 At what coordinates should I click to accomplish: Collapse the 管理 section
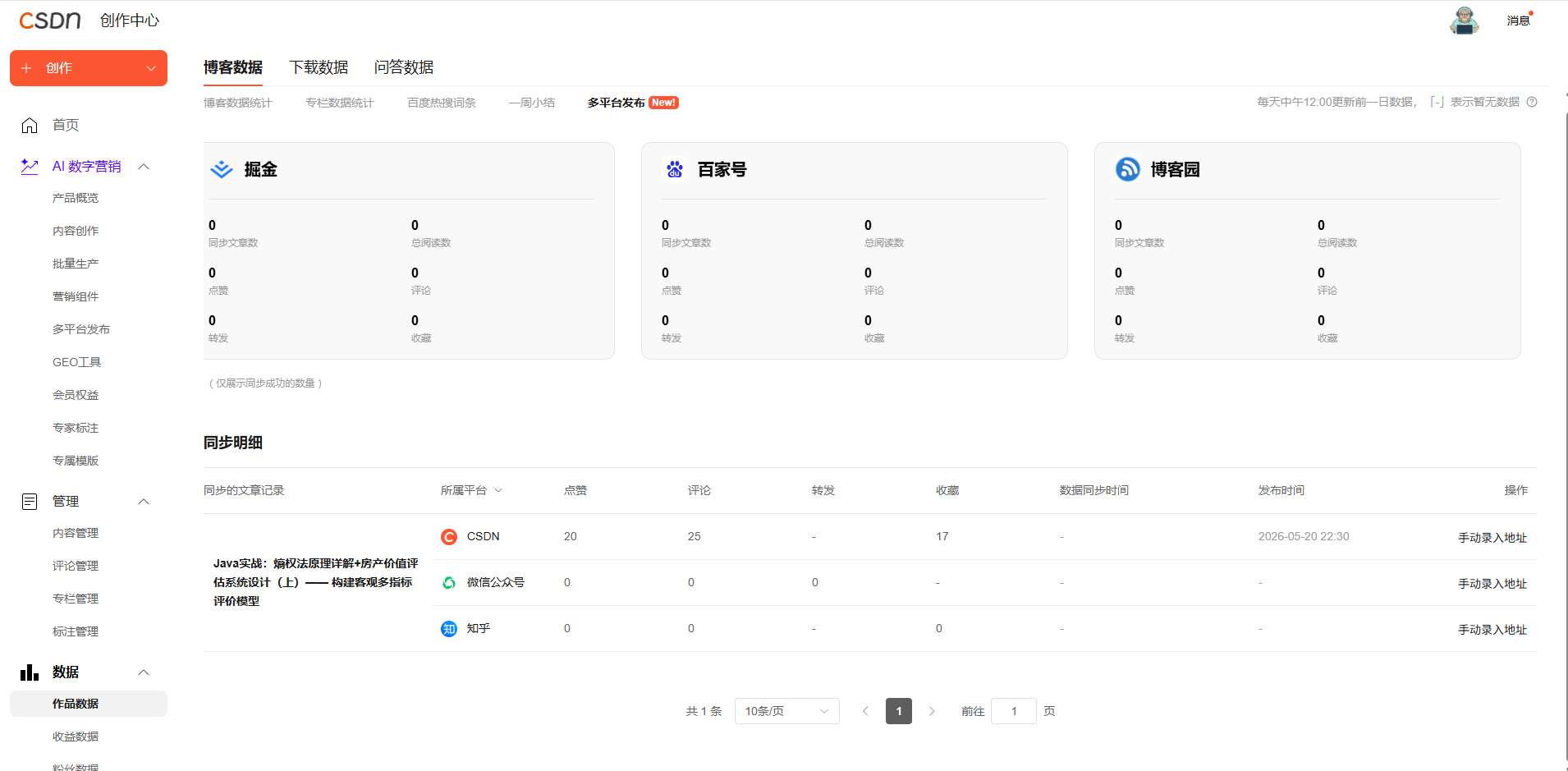click(144, 502)
